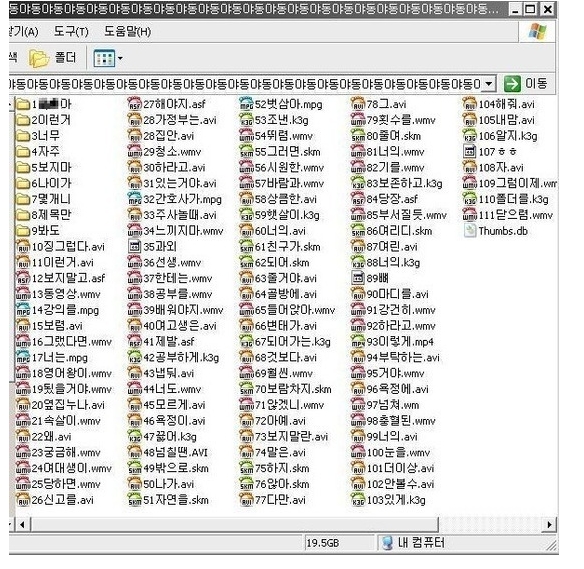
Task: Select file name 91강건히.wmv
Action: click(x=402, y=310)
